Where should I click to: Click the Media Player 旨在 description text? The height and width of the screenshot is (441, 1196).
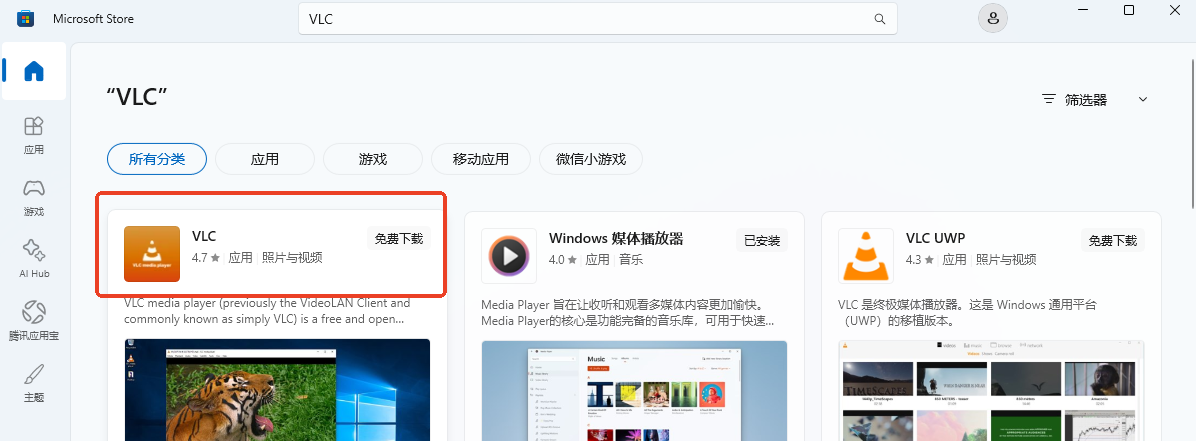click(628, 312)
